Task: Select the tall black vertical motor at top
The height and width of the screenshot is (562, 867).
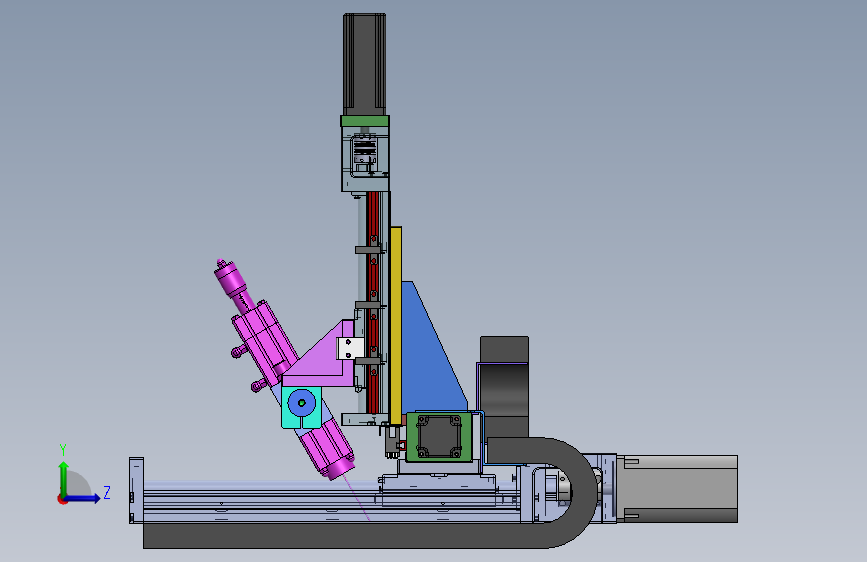Action: 364,64
